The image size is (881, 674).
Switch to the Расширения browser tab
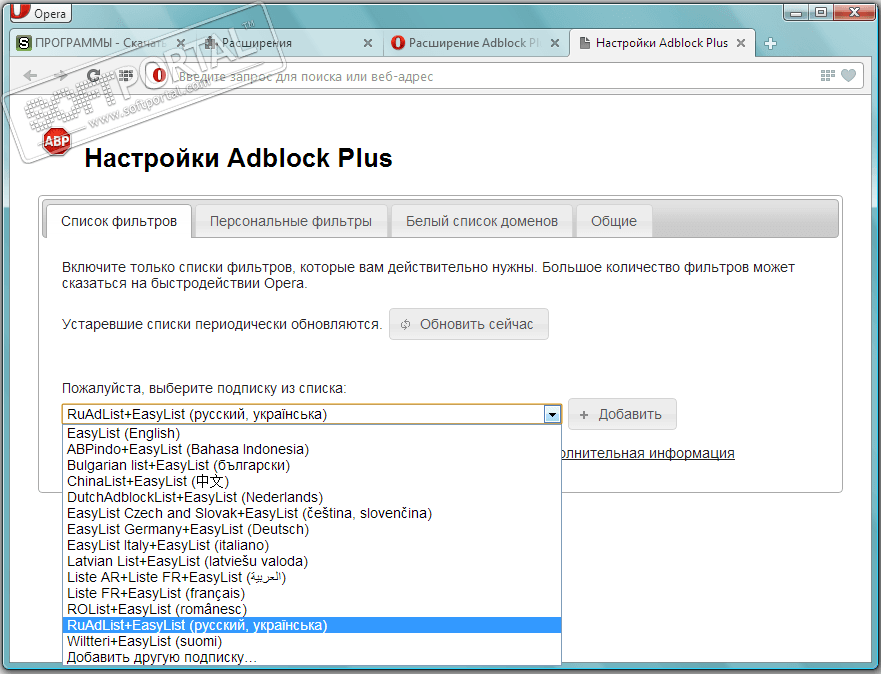(289, 43)
